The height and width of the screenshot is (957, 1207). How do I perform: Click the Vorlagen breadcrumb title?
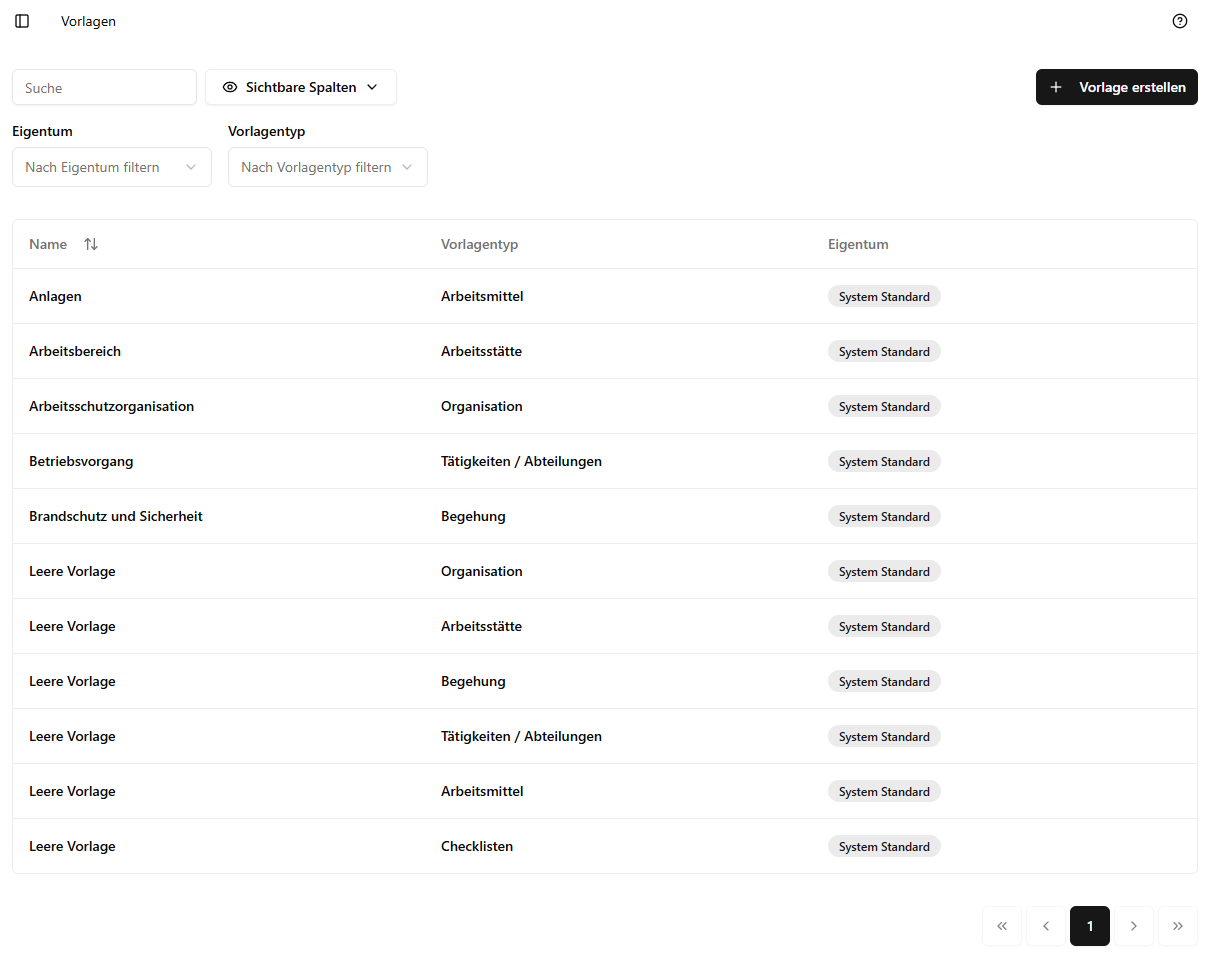click(x=88, y=21)
